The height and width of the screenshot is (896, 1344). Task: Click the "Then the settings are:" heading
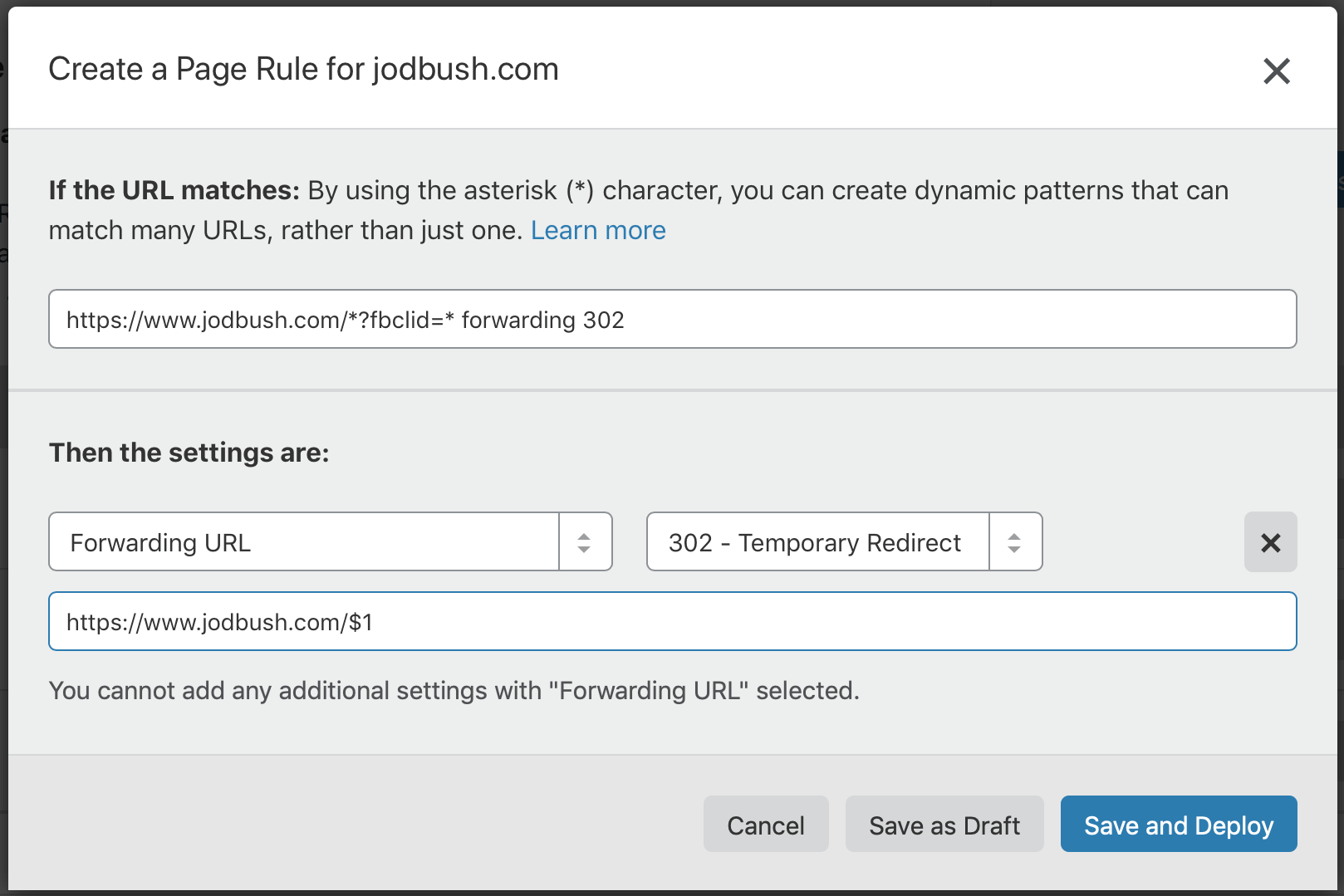[189, 453]
